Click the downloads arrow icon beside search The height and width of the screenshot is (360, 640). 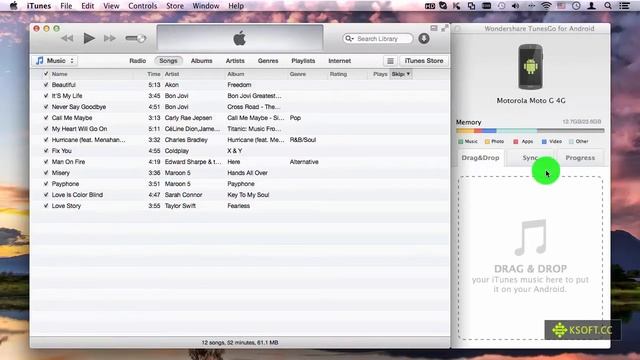424,38
